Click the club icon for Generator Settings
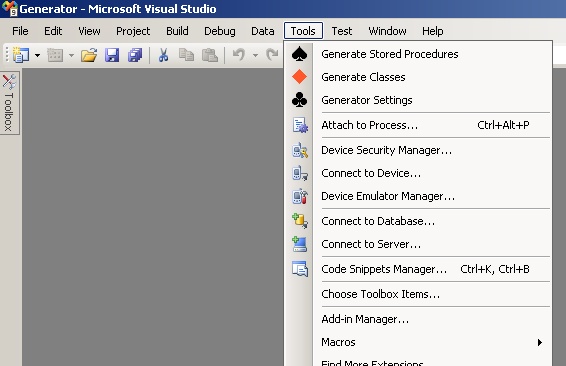Screen dimensions: 566x366 [300, 100]
